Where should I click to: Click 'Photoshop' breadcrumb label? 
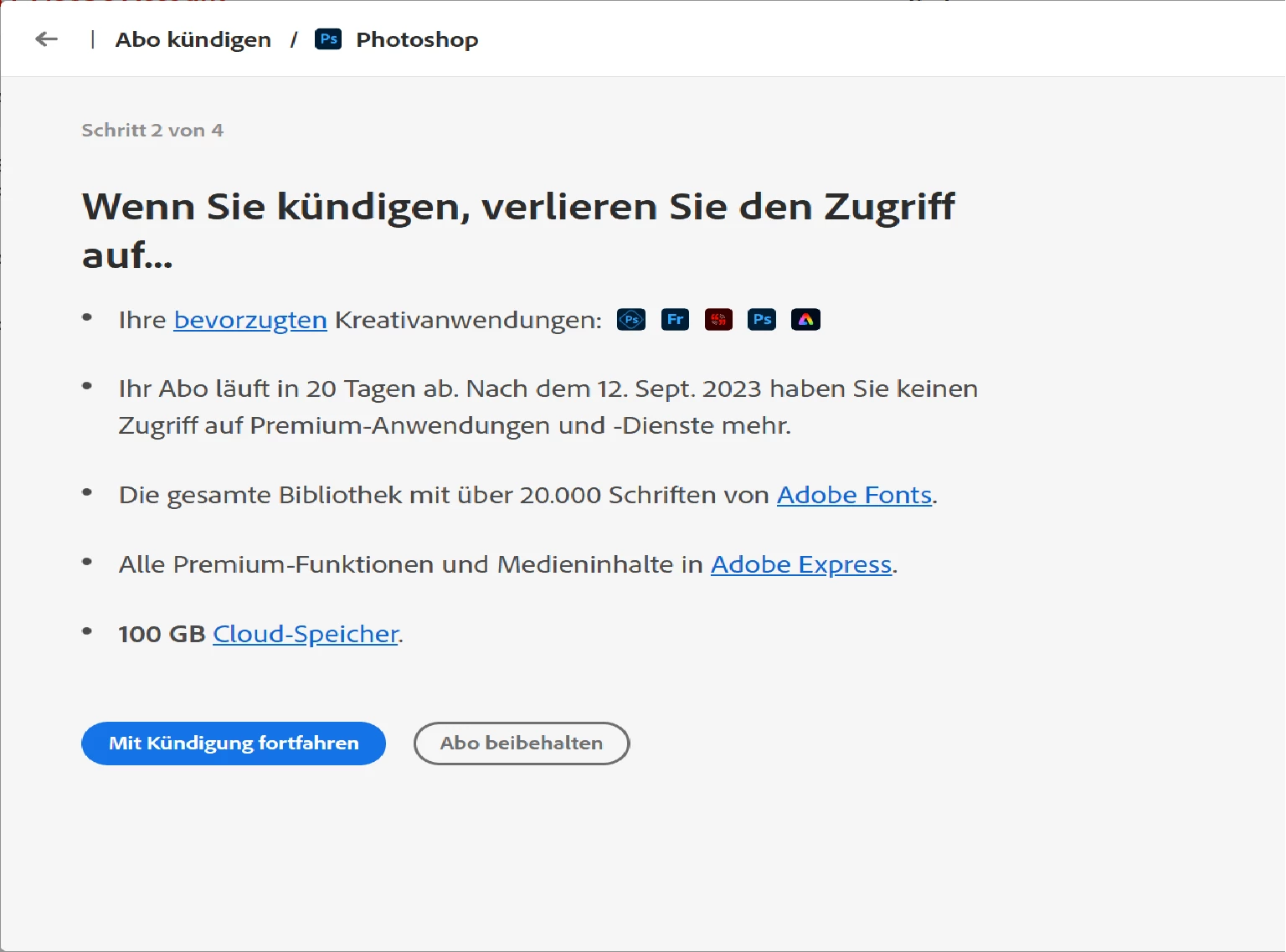417,39
